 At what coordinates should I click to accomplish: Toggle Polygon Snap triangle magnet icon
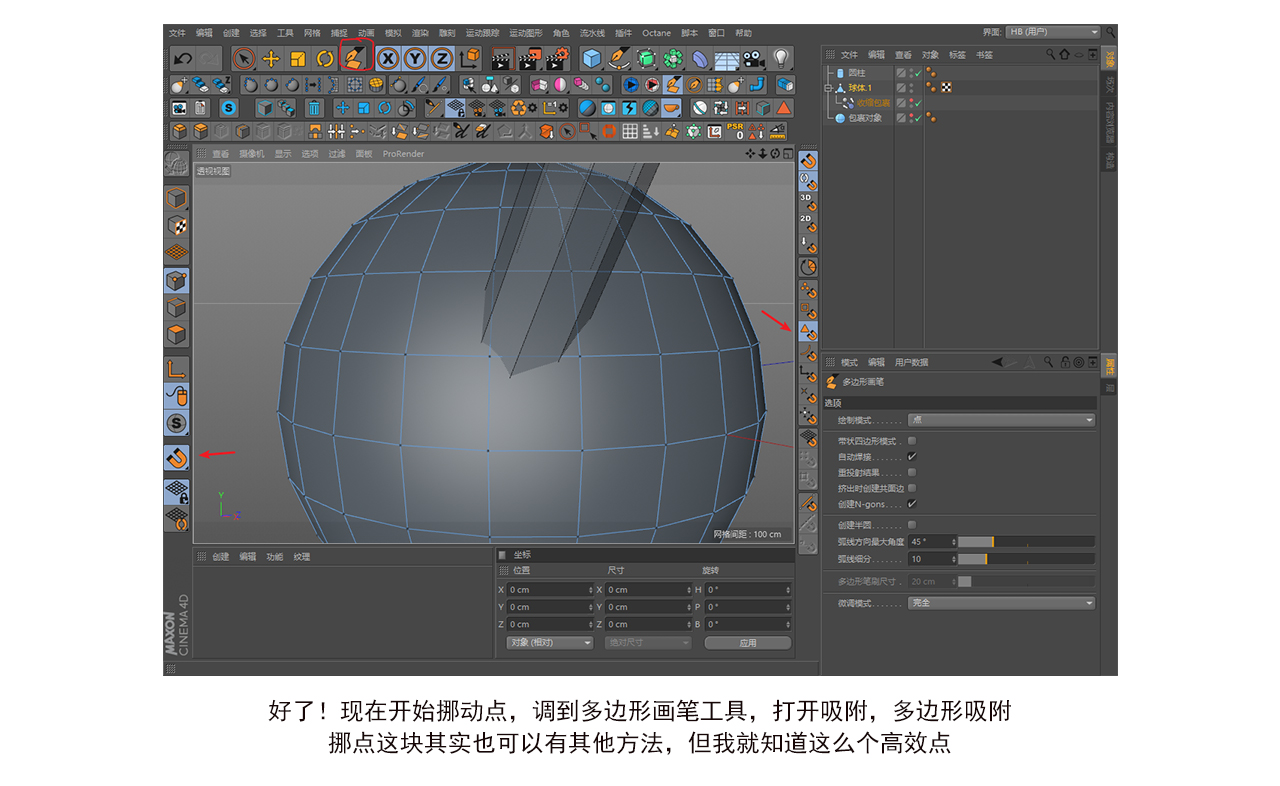point(808,330)
